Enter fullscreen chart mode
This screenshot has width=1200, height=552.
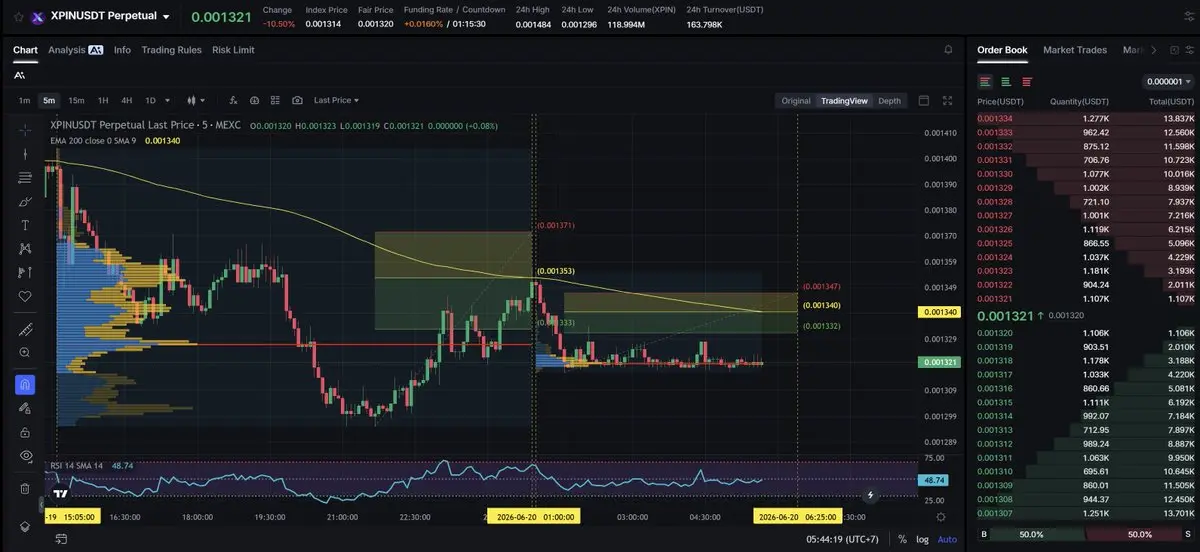point(948,101)
